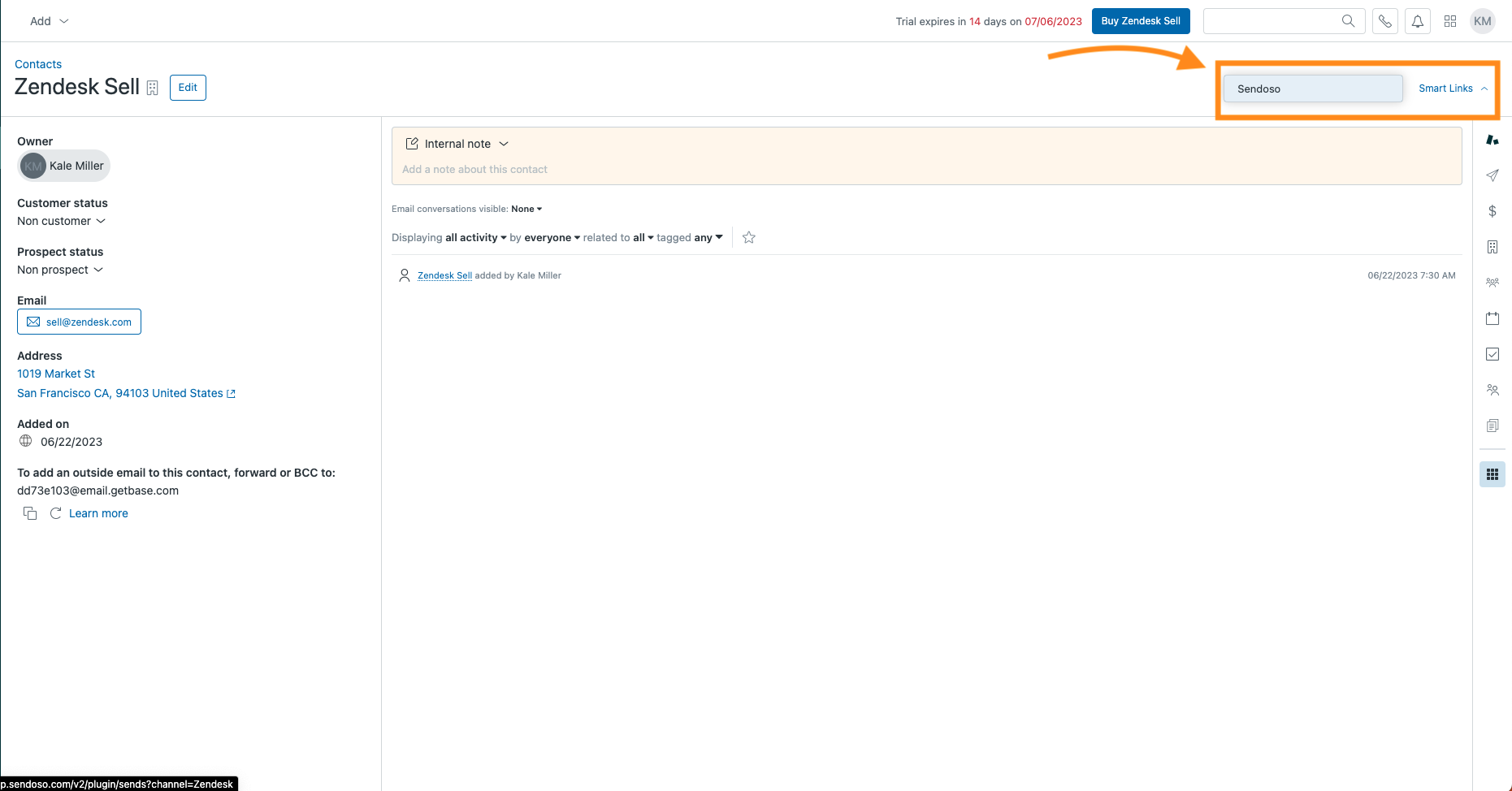Copy the BCC email address icon

point(30,513)
